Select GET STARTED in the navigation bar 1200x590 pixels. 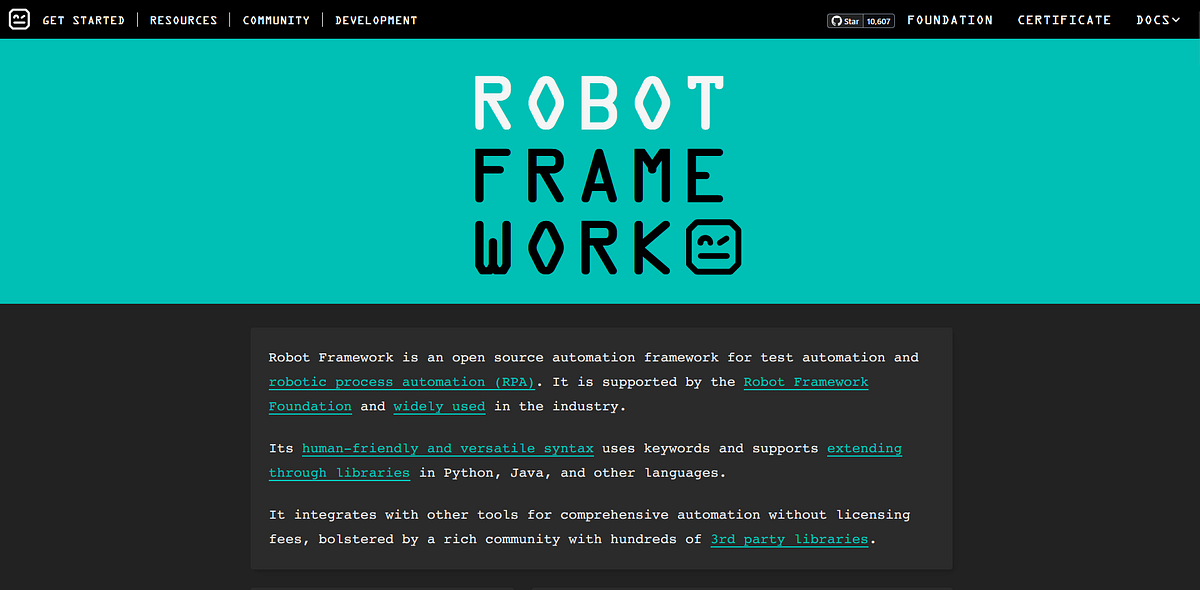tap(83, 19)
